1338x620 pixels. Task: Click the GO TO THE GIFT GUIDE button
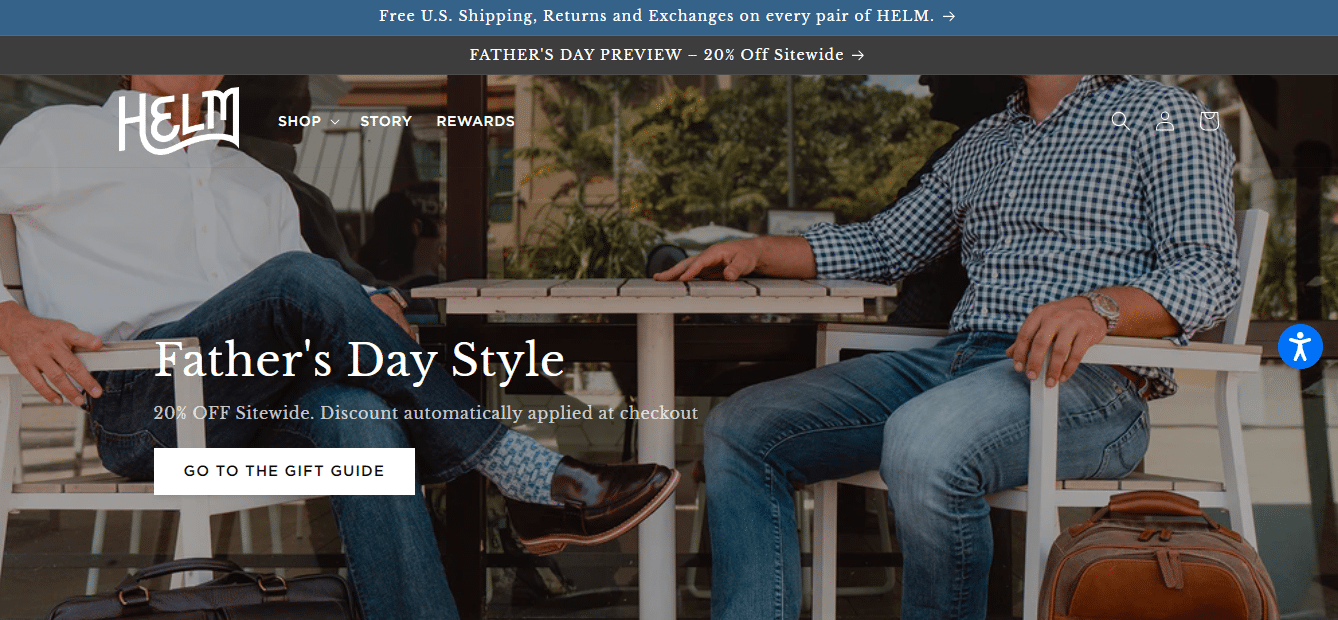[x=284, y=470]
